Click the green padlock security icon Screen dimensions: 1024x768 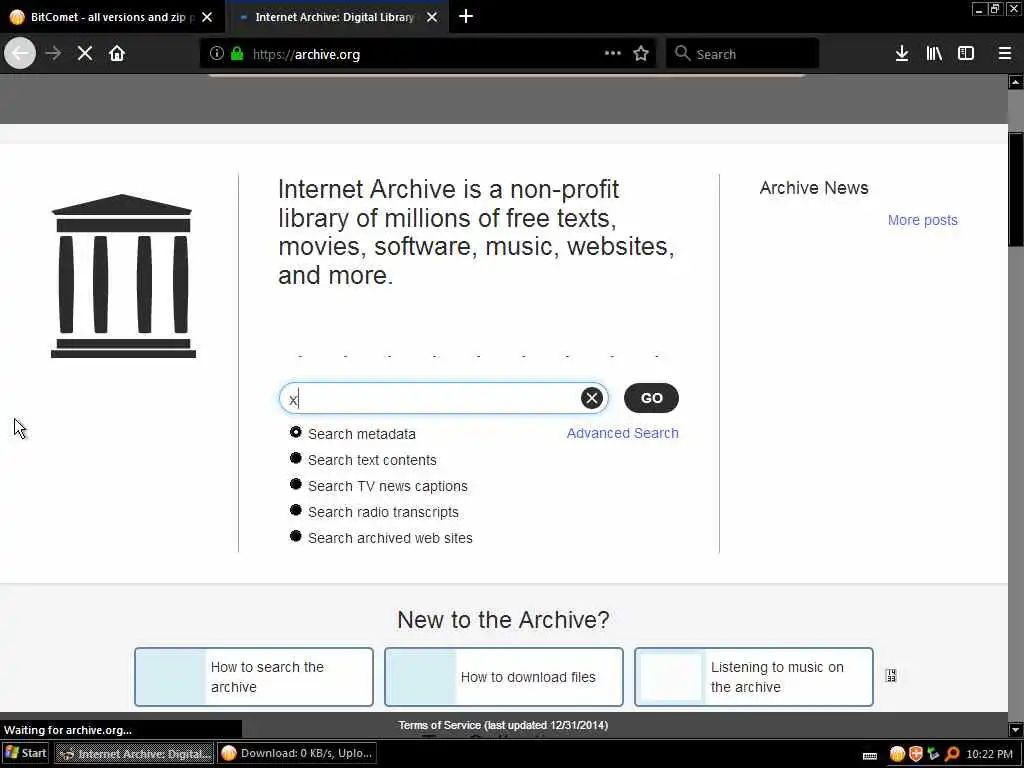(237, 54)
